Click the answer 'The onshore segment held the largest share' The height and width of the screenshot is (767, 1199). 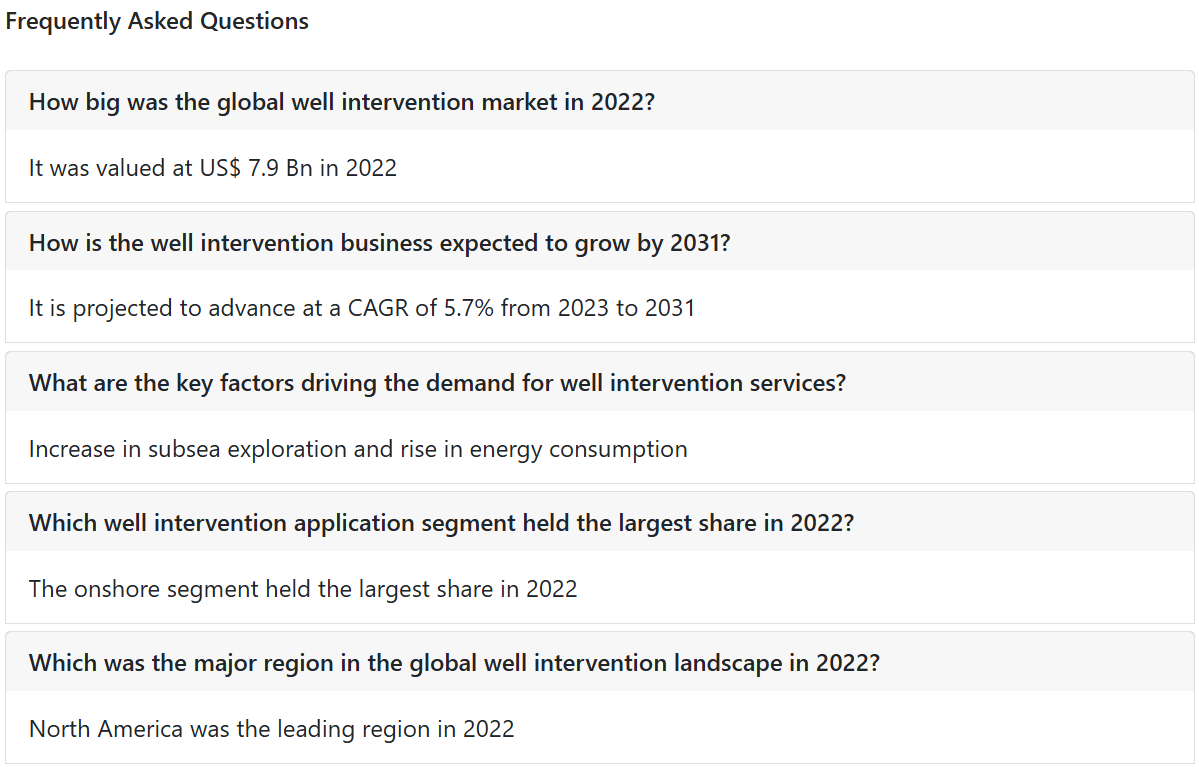303,589
